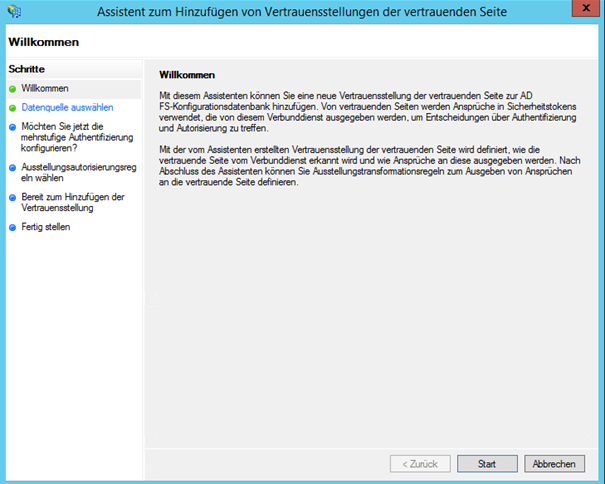Click green bullet beside Datenquelle auswählen

(x=13, y=108)
